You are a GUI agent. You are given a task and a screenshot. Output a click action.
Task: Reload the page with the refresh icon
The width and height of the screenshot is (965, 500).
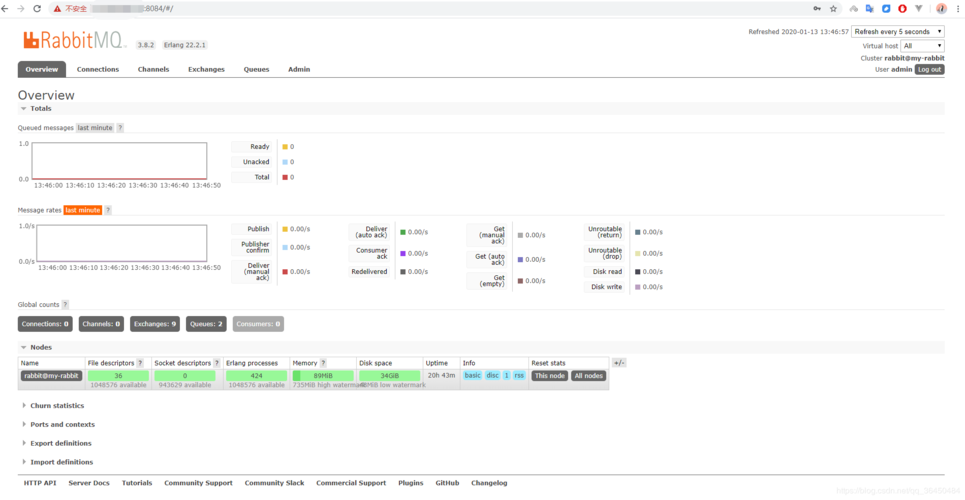(x=37, y=9)
